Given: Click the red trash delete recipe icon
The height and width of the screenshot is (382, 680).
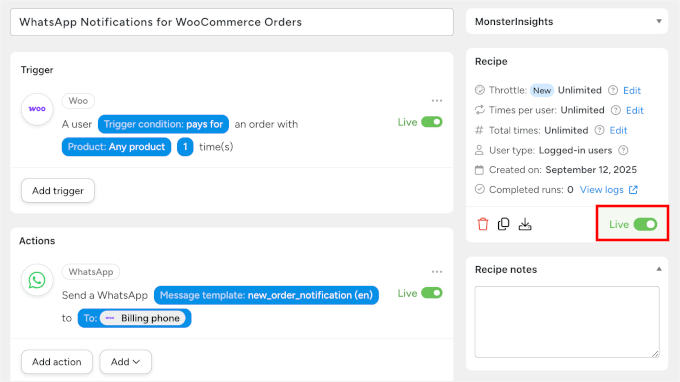Looking at the screenshot, I should (483, 224).
